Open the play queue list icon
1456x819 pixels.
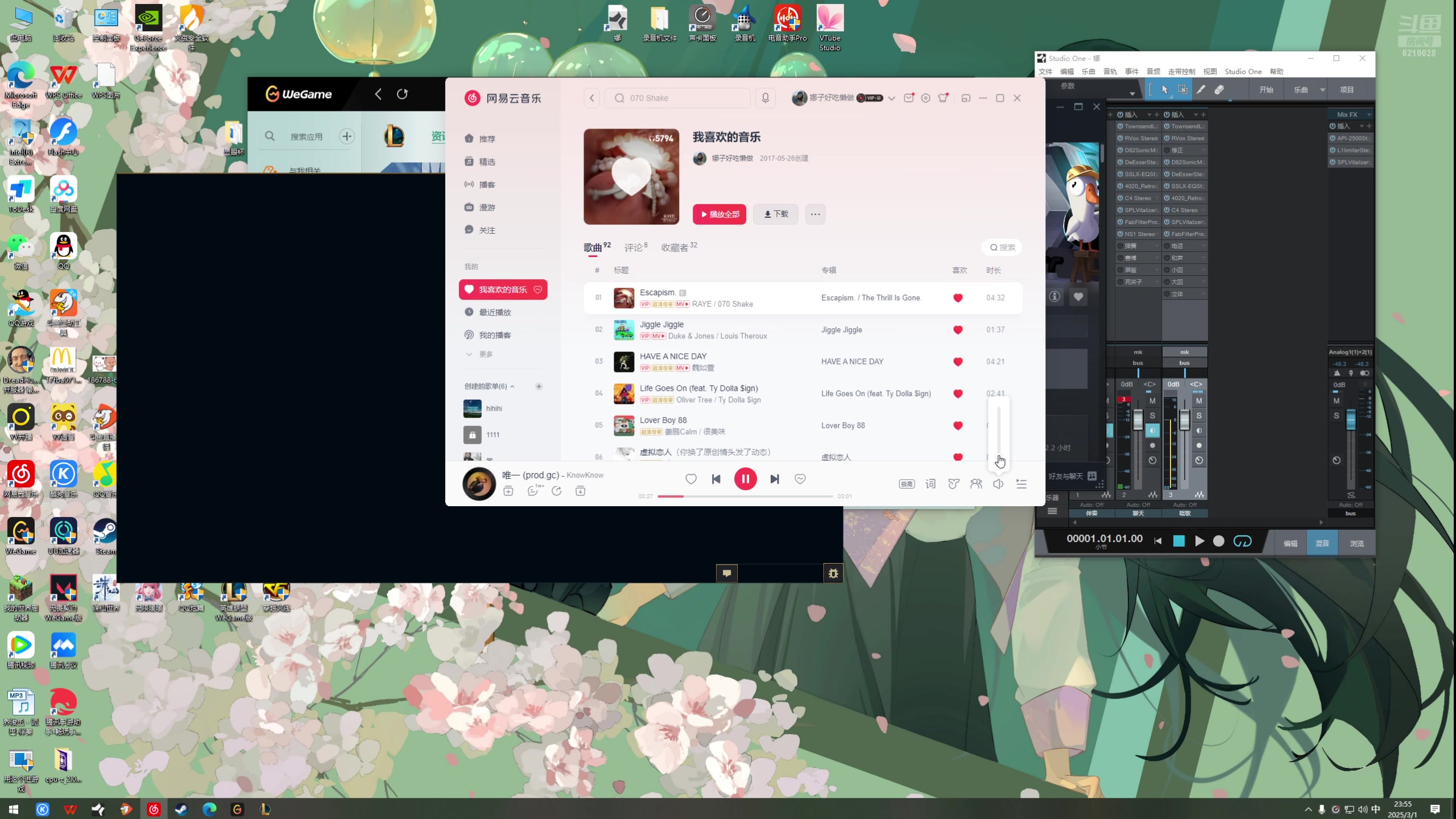pos(1021,483)
